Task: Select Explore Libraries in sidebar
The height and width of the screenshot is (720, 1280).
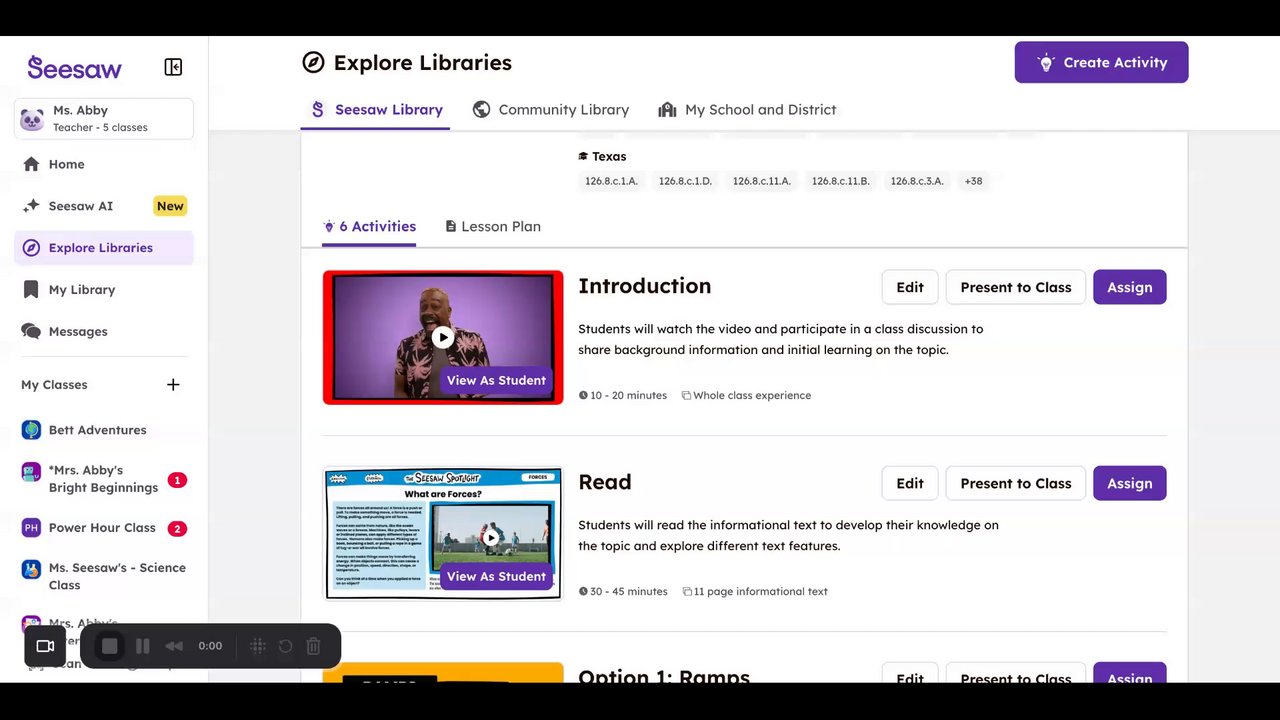Action: (x=104, y=248)
